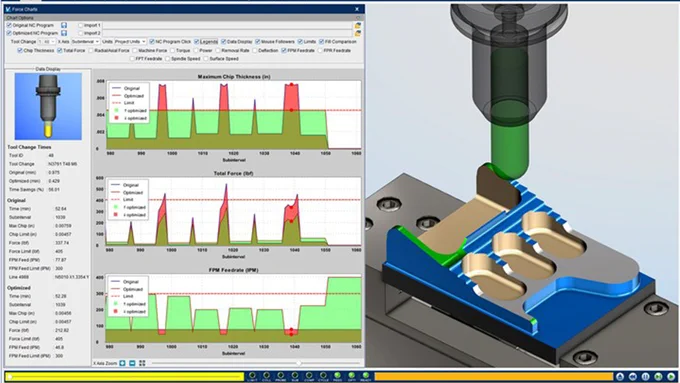This screenshot has width=680, height=383.
Task: Enable the Spindle Speed chart
Action: [x=167, y=59]
